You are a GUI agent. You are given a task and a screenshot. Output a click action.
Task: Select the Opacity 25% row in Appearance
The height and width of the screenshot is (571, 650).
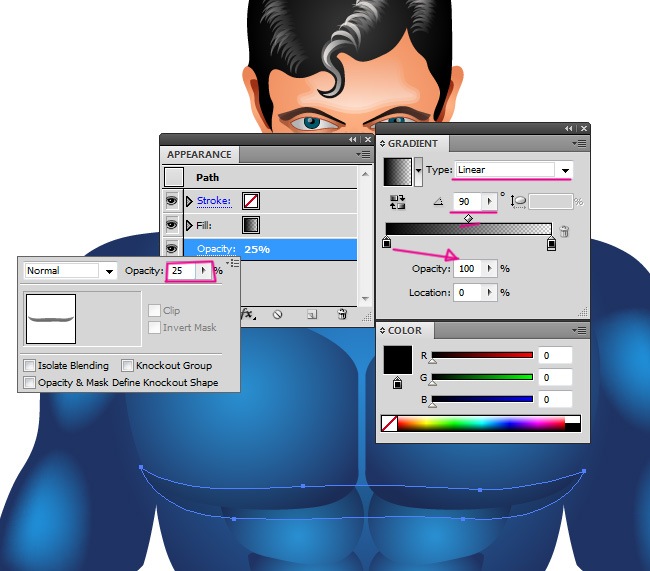pos(270,249)
